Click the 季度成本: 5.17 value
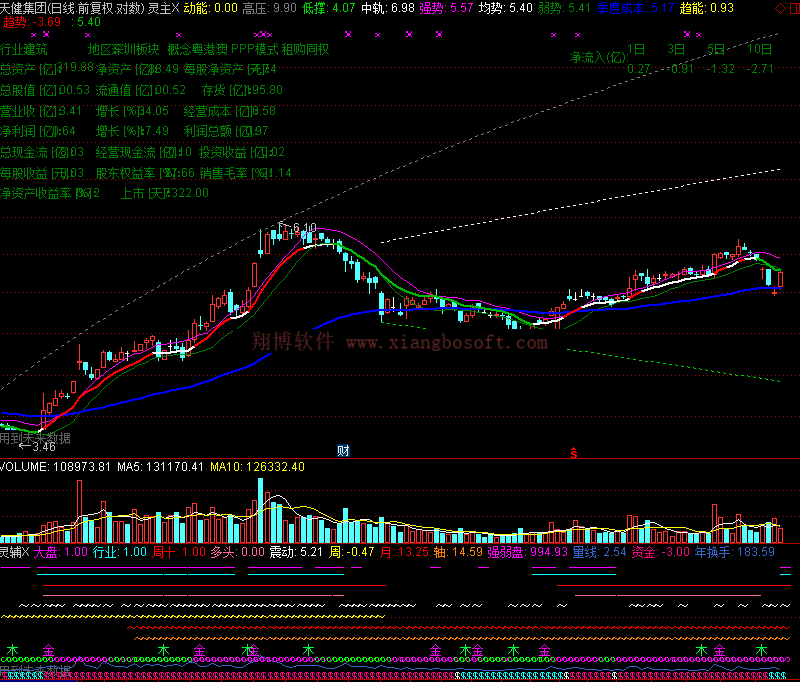Screen dimensions: 800x682 [635, 8]
